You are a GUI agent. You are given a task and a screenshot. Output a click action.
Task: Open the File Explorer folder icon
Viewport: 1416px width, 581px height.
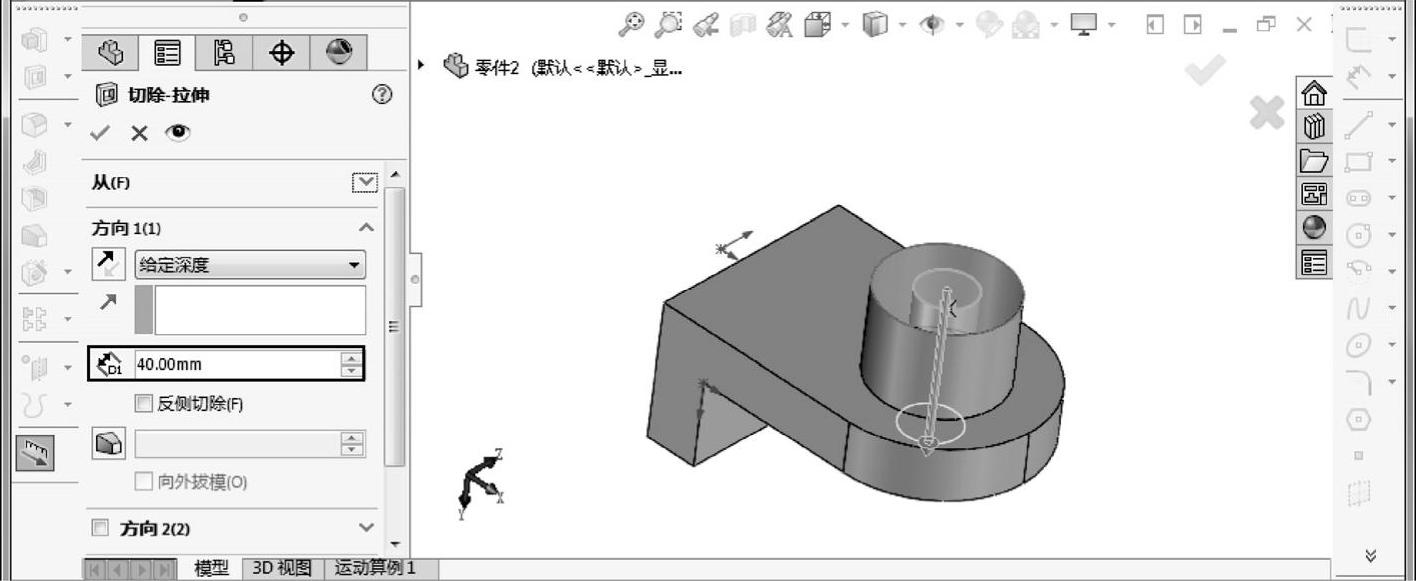pos(1314,160)
